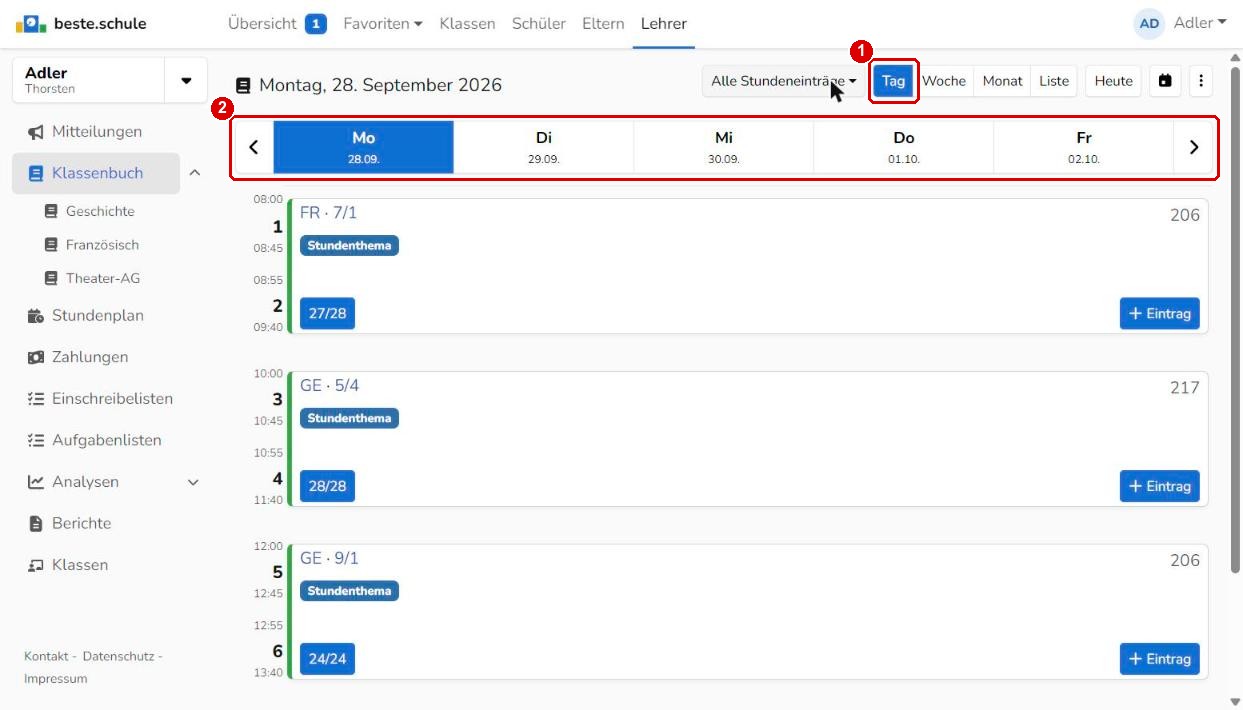Jump to today with Heute button

tap(1113, 81)
